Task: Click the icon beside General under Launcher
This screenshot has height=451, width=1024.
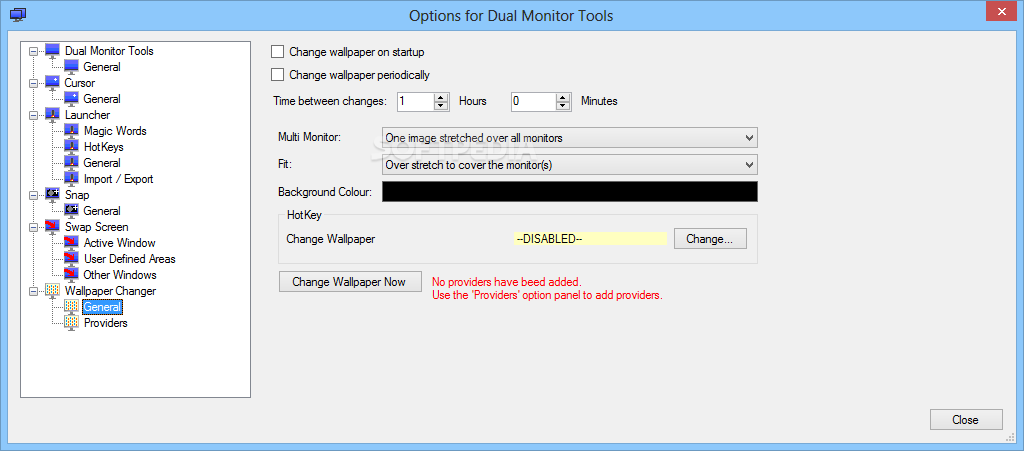Action: [71, 163]
